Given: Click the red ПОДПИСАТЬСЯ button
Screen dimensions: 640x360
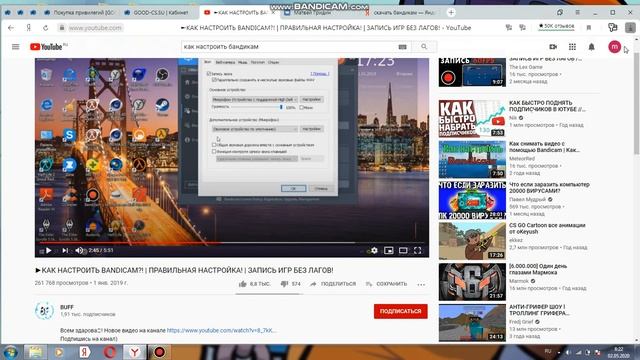Looking at the screenshot, I should [400, 311].
